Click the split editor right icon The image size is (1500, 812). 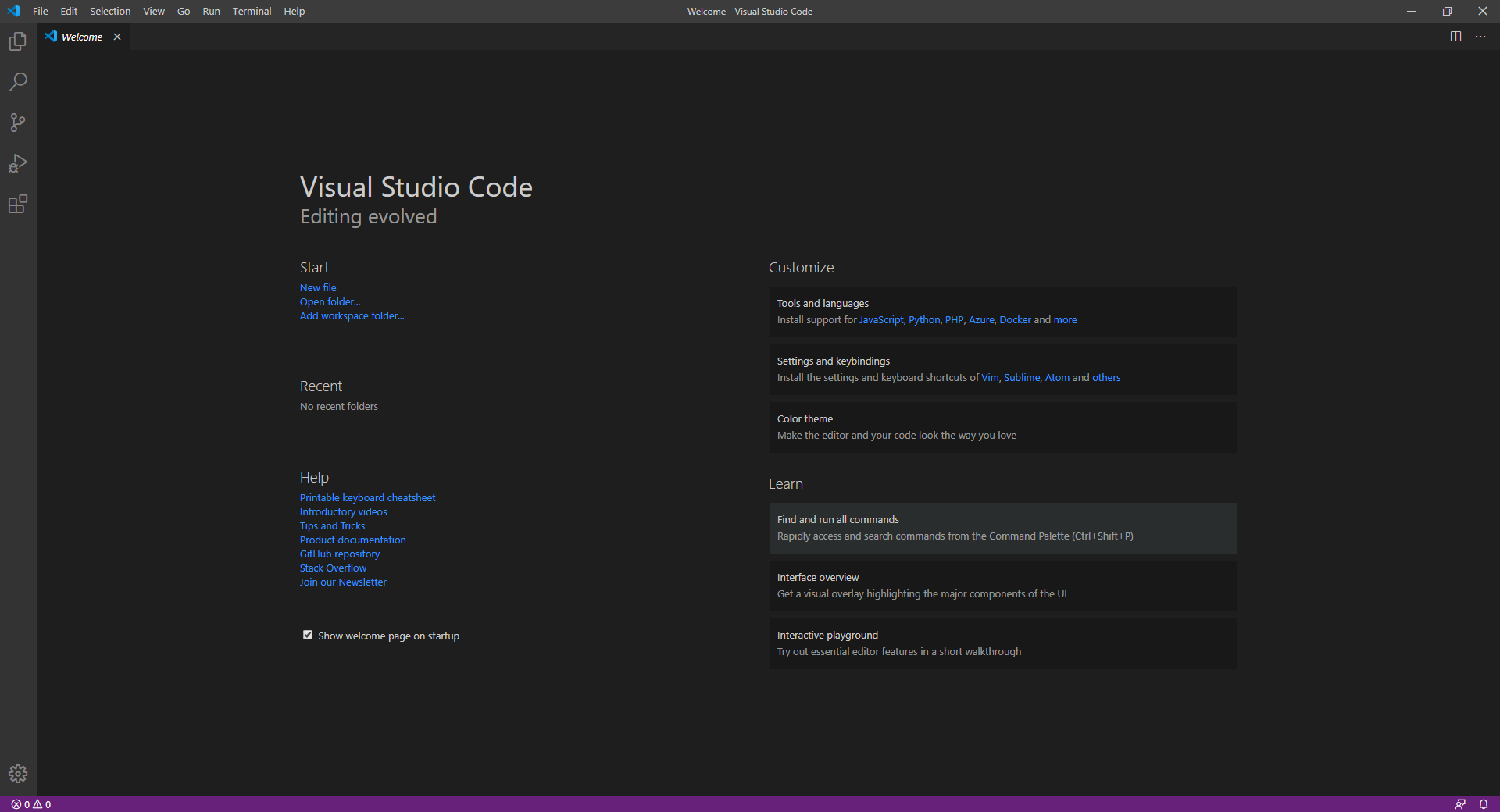(1455, 37)
